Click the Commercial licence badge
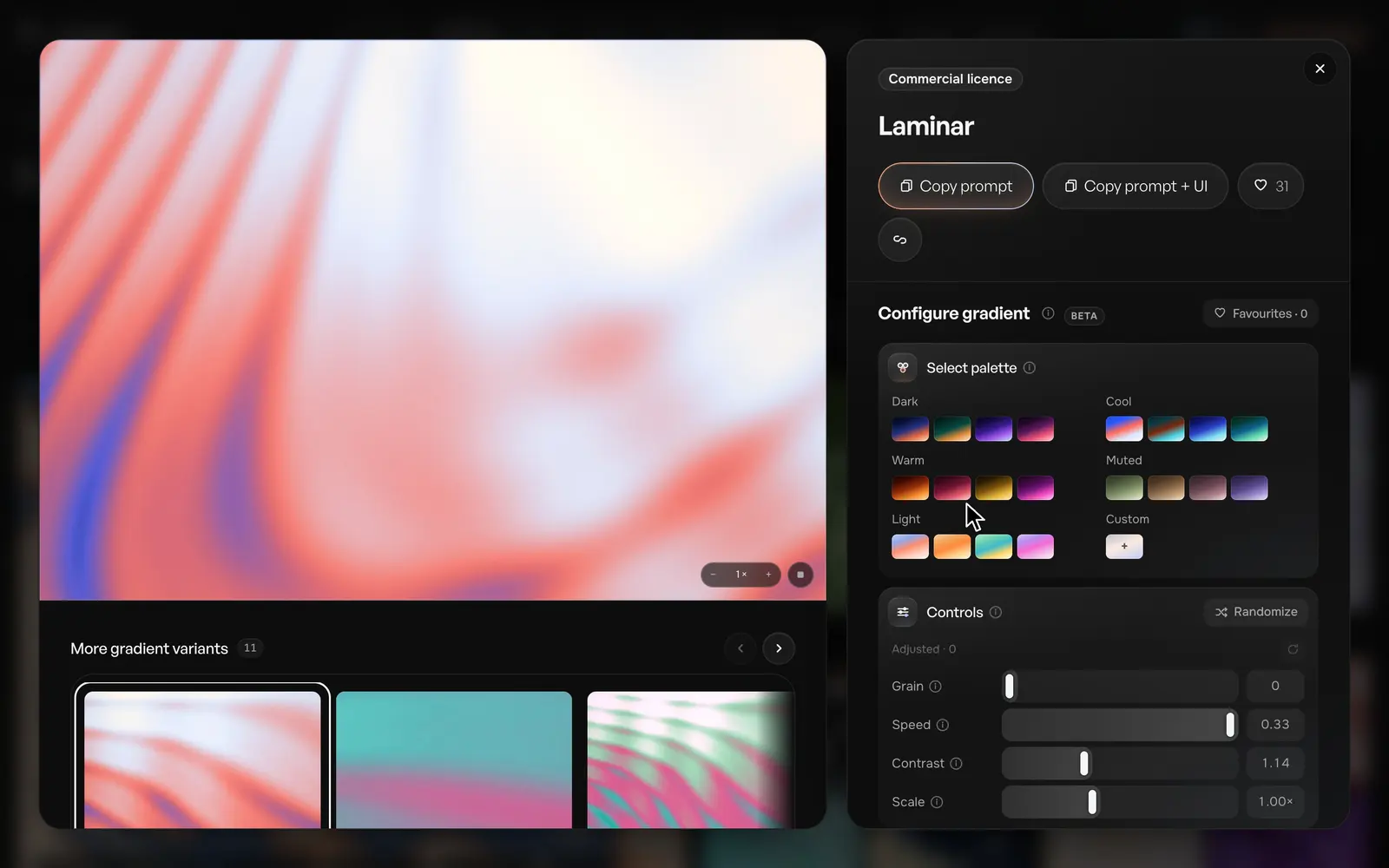 pyautogui.click(x=950, y=79)
